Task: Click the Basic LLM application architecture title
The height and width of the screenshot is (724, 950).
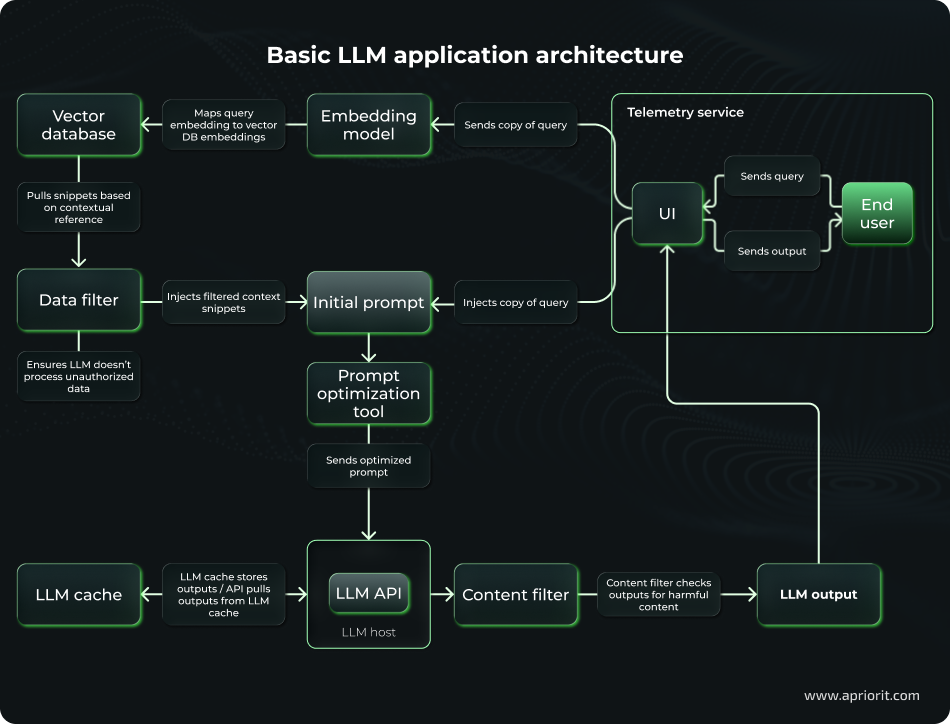Action: [x=475, y=55]
